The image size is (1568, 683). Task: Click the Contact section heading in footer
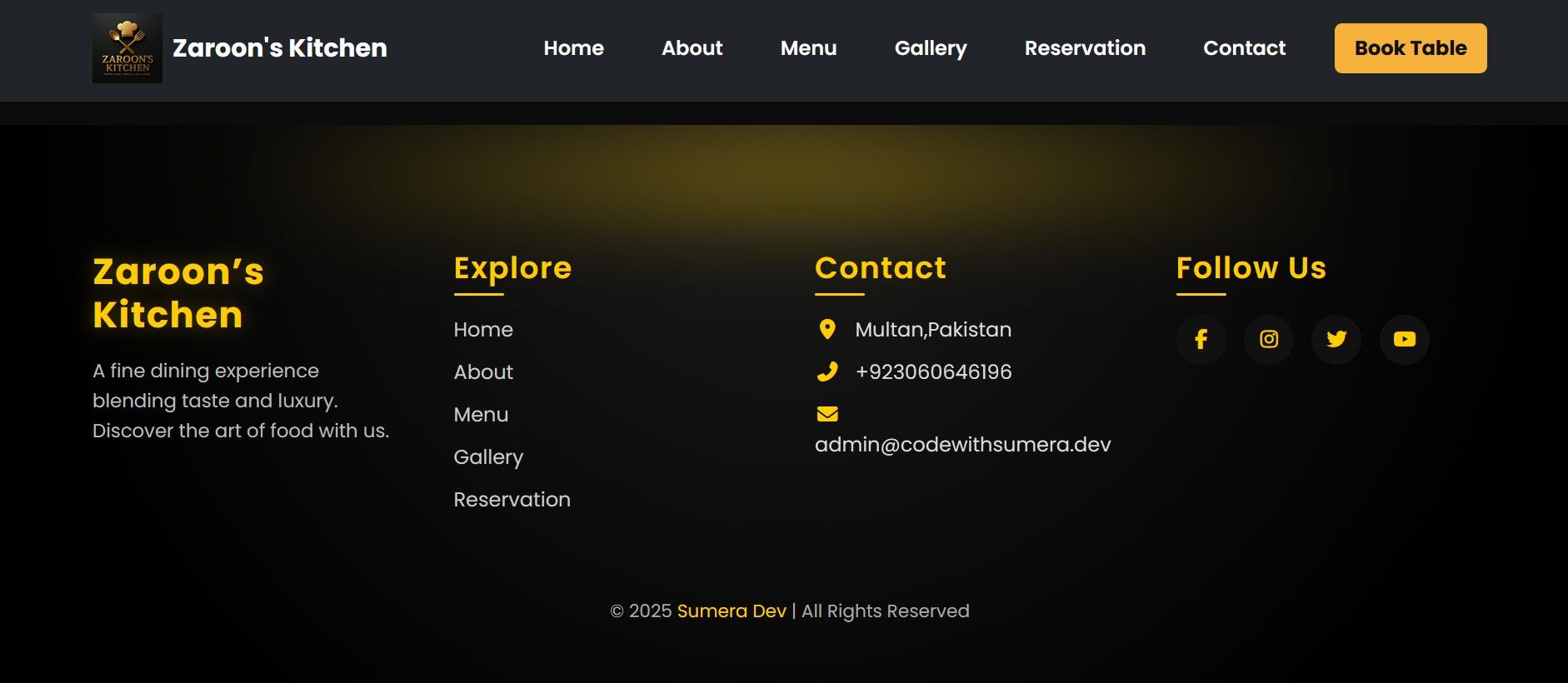point(881,267)
